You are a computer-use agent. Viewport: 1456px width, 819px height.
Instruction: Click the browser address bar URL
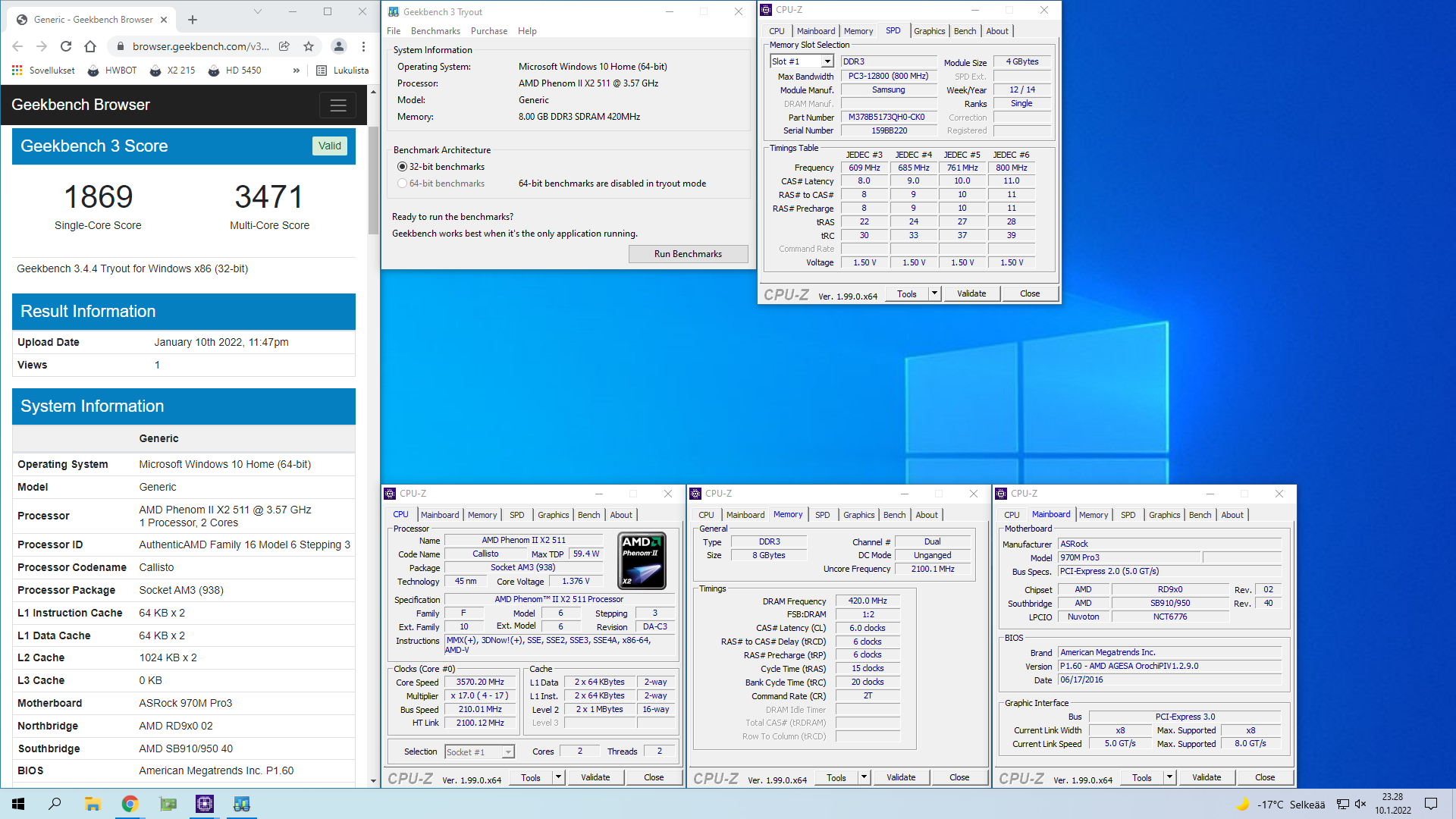pyautogui.click(x=200, y=46)
